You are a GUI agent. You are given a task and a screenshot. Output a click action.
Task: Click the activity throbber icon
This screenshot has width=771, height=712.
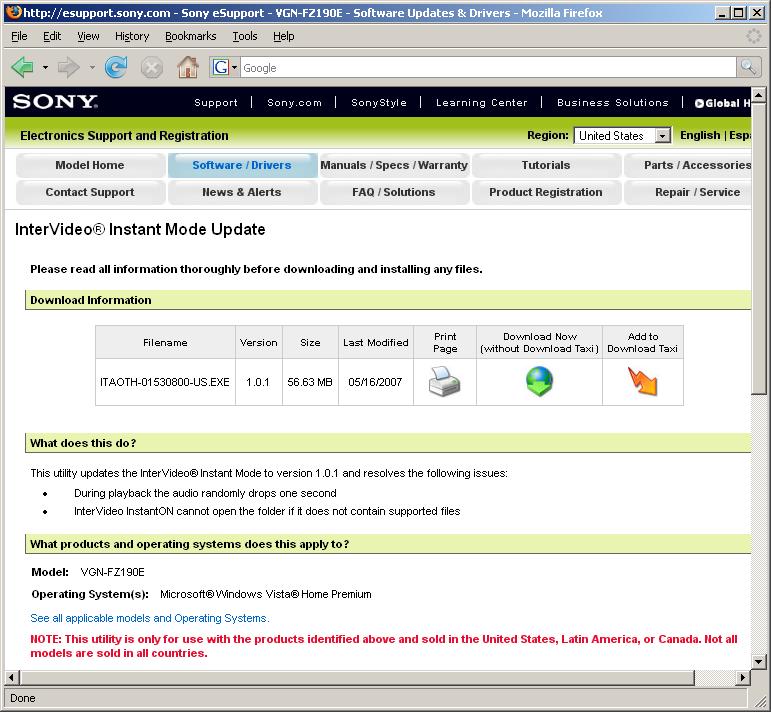[753, 36]
